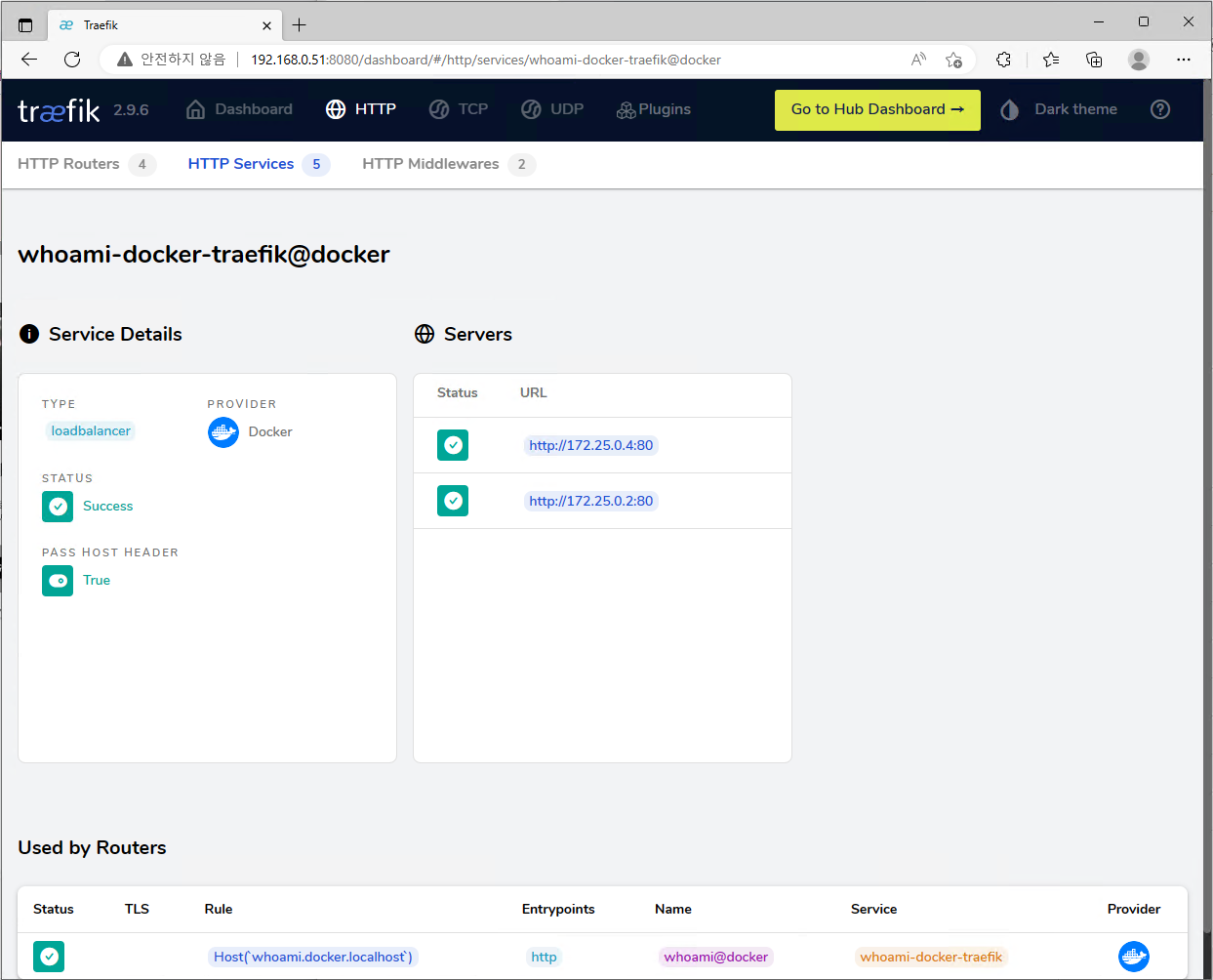The height and width of the screenshot is (980, 1213).
Task: Click status icon for server 172.25.0.2
Action: pyautogui.click(x=453, y=501)
